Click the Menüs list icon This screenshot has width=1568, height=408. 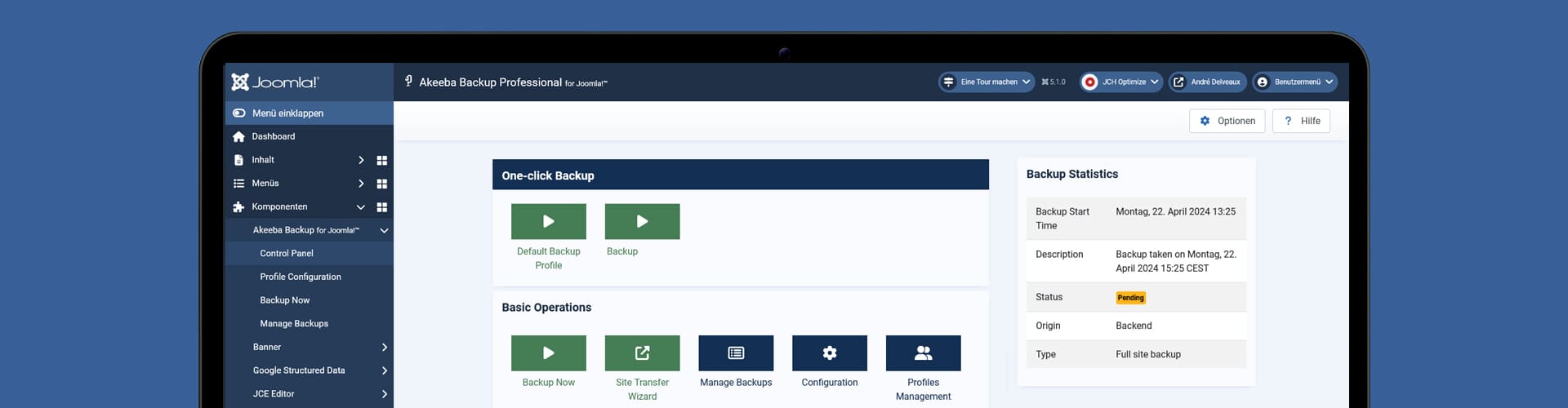(238, 184)
